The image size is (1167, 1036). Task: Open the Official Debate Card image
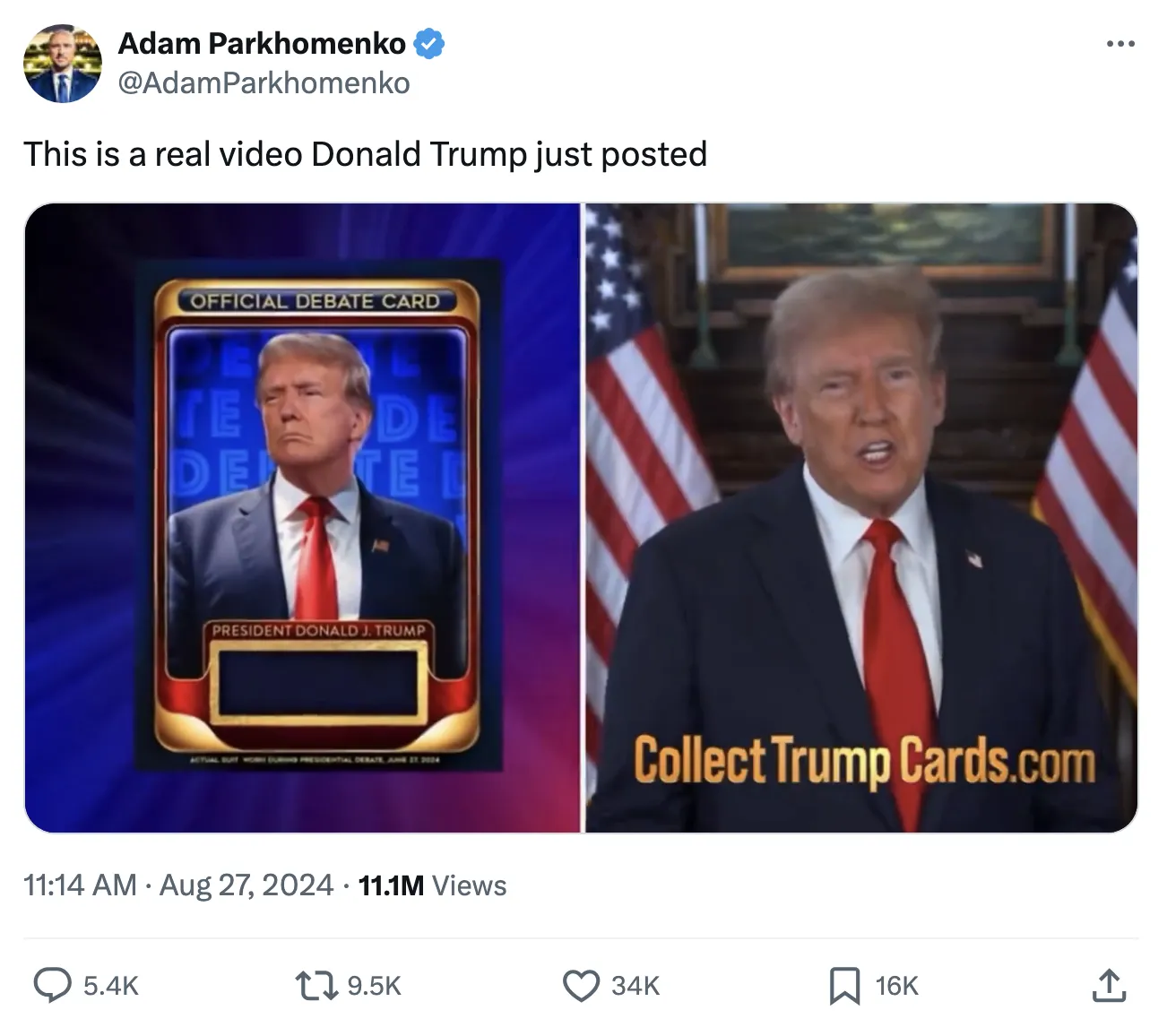[303, 518]
